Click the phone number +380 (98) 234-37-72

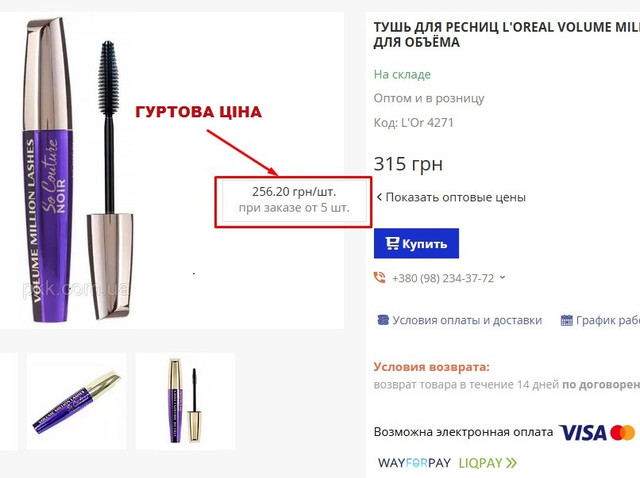[x=443, y=278]
